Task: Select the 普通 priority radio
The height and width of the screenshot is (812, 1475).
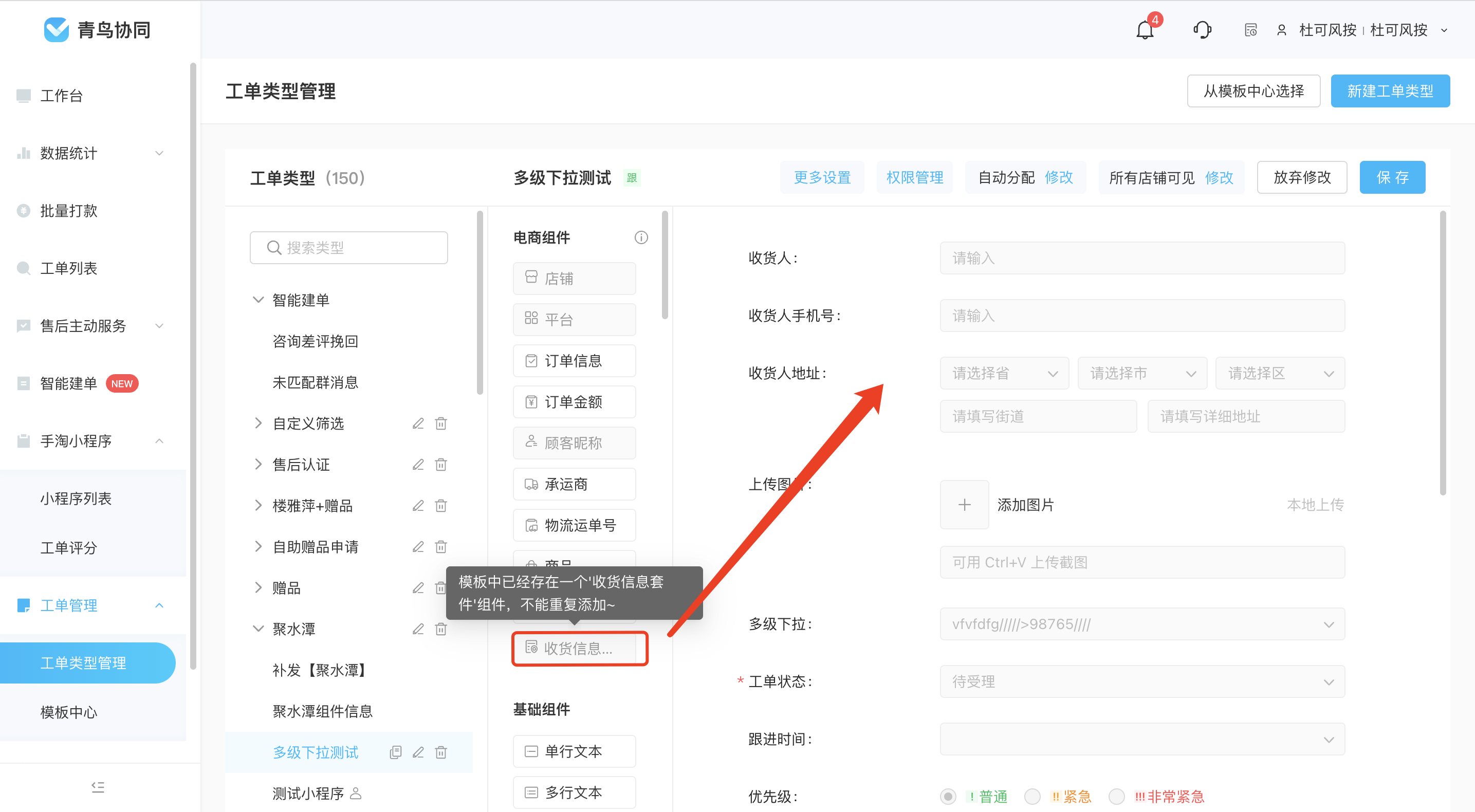Action: click(x=948, y=797)
